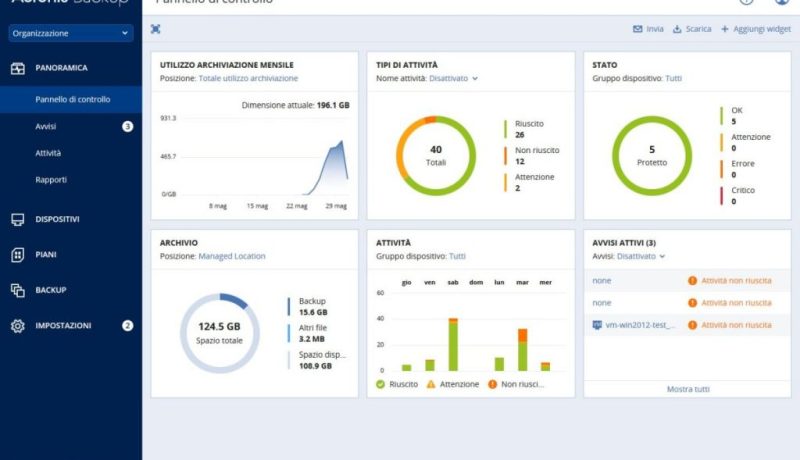Click the Scarica download icon
The height and width of the screenshot is (460, 800).
[x=677, y=29]
